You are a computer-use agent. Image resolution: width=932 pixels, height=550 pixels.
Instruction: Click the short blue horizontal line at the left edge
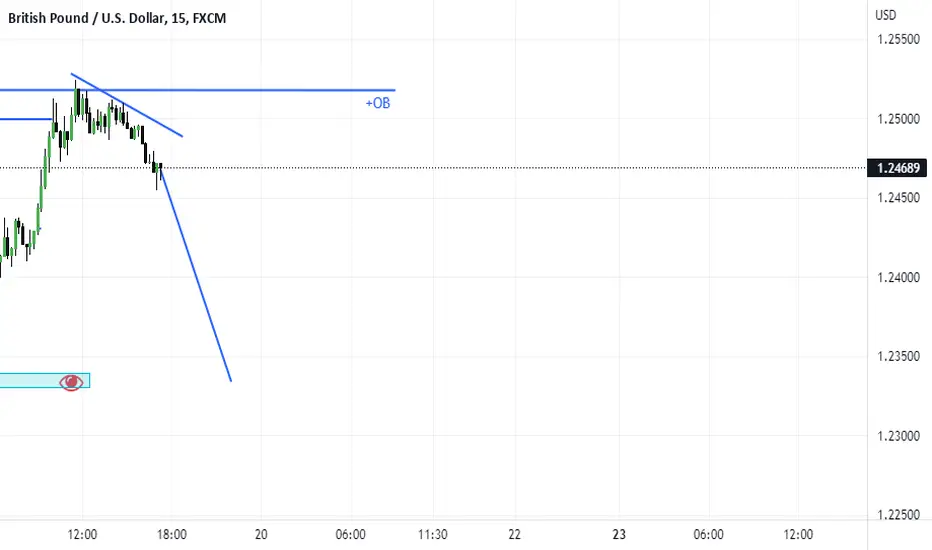pos(26,120)
